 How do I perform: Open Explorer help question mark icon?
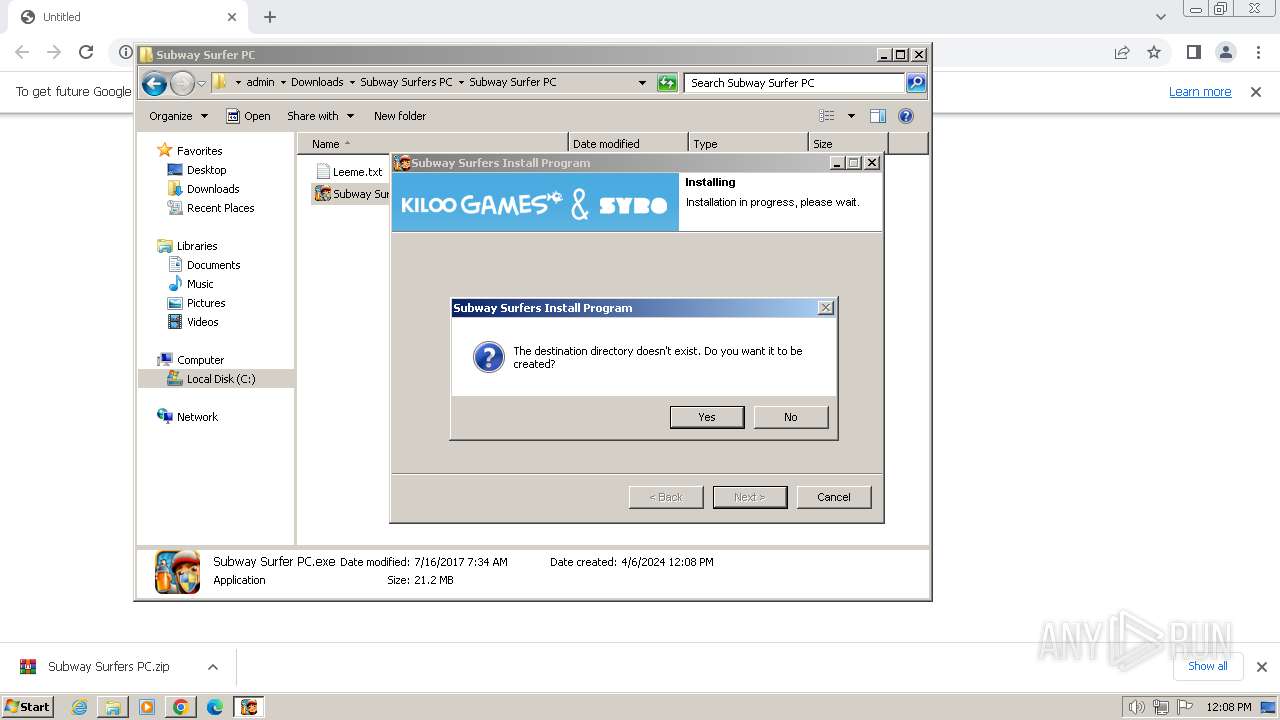coord(906,116)
